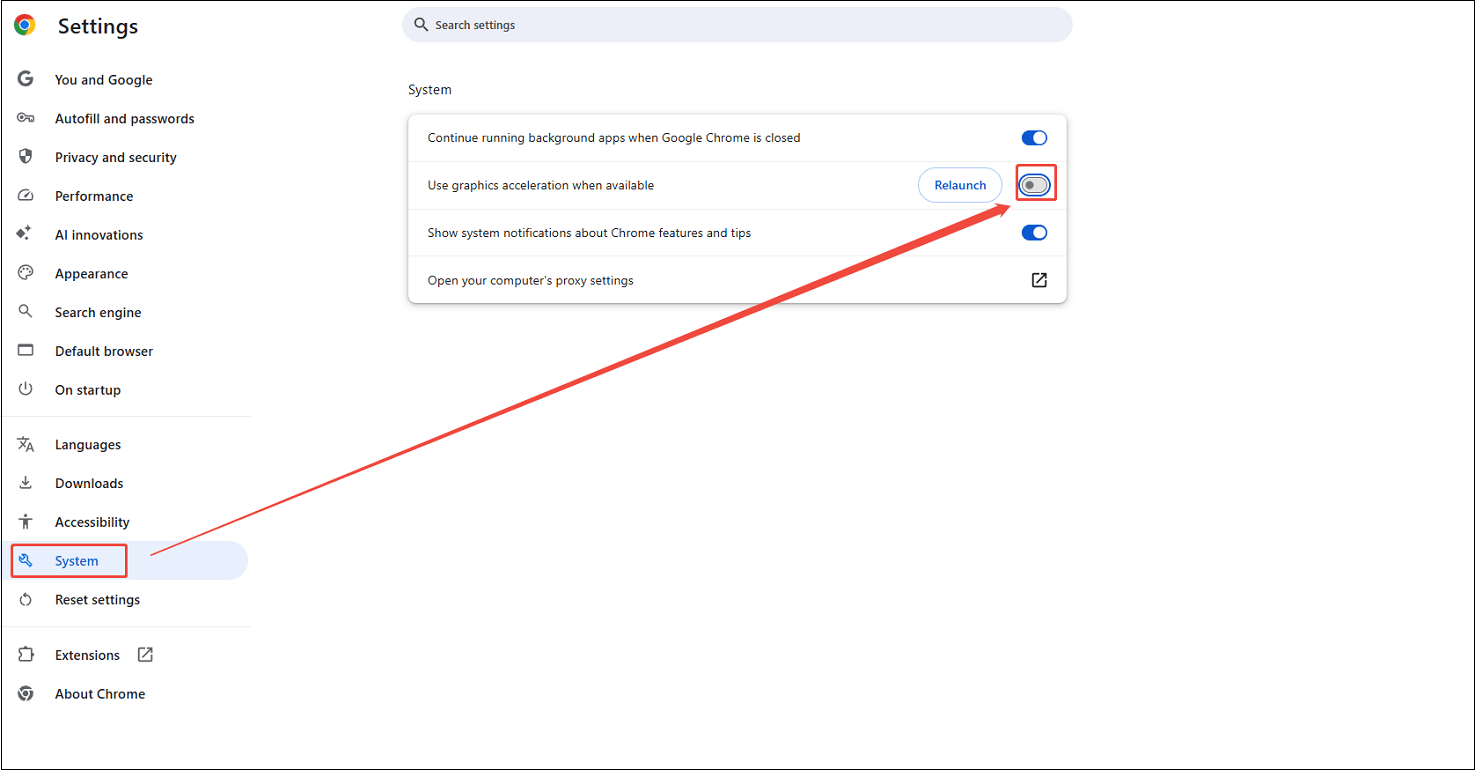Click the Default browser icon
The width and height of the screenshot is (1475, 770).
(x=24, y=350)
